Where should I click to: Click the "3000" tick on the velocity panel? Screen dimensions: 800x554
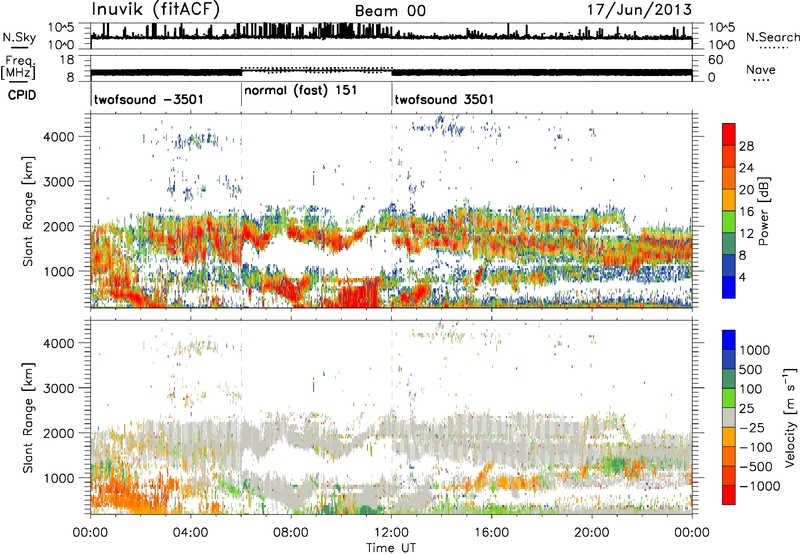tap(59, 388)
